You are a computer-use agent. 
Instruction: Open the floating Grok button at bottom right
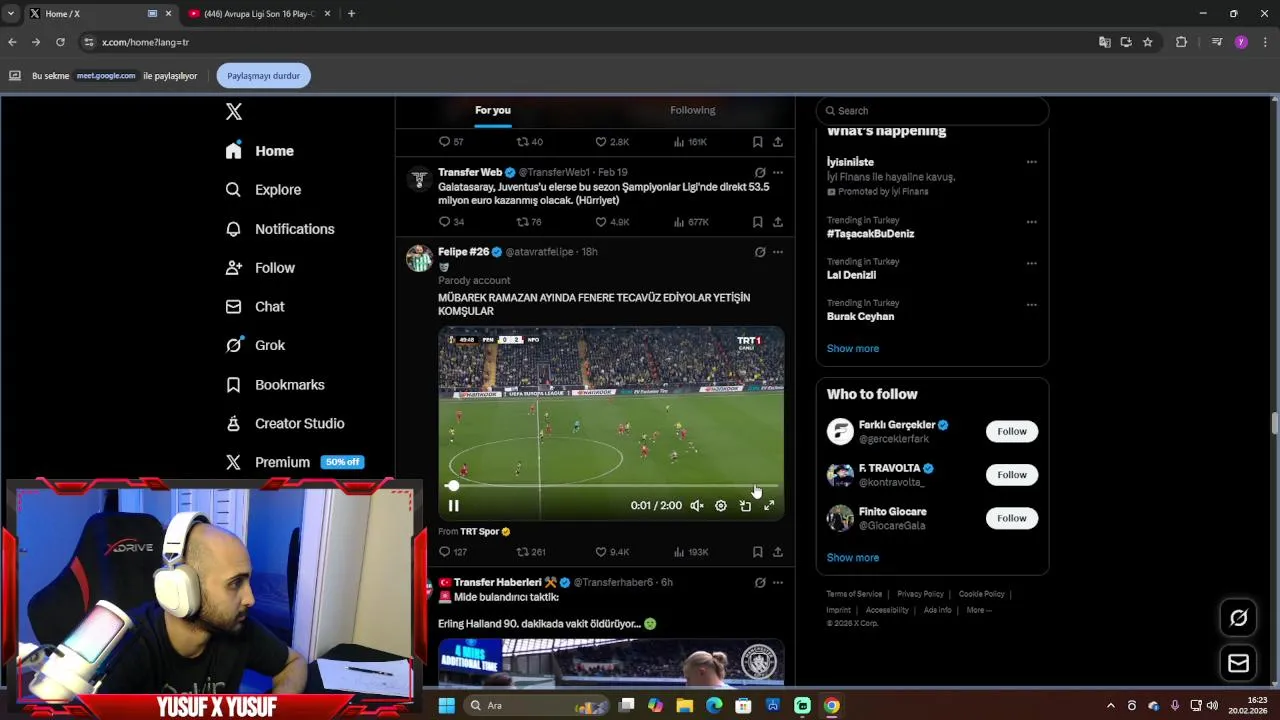click(x=1239, y=618)
